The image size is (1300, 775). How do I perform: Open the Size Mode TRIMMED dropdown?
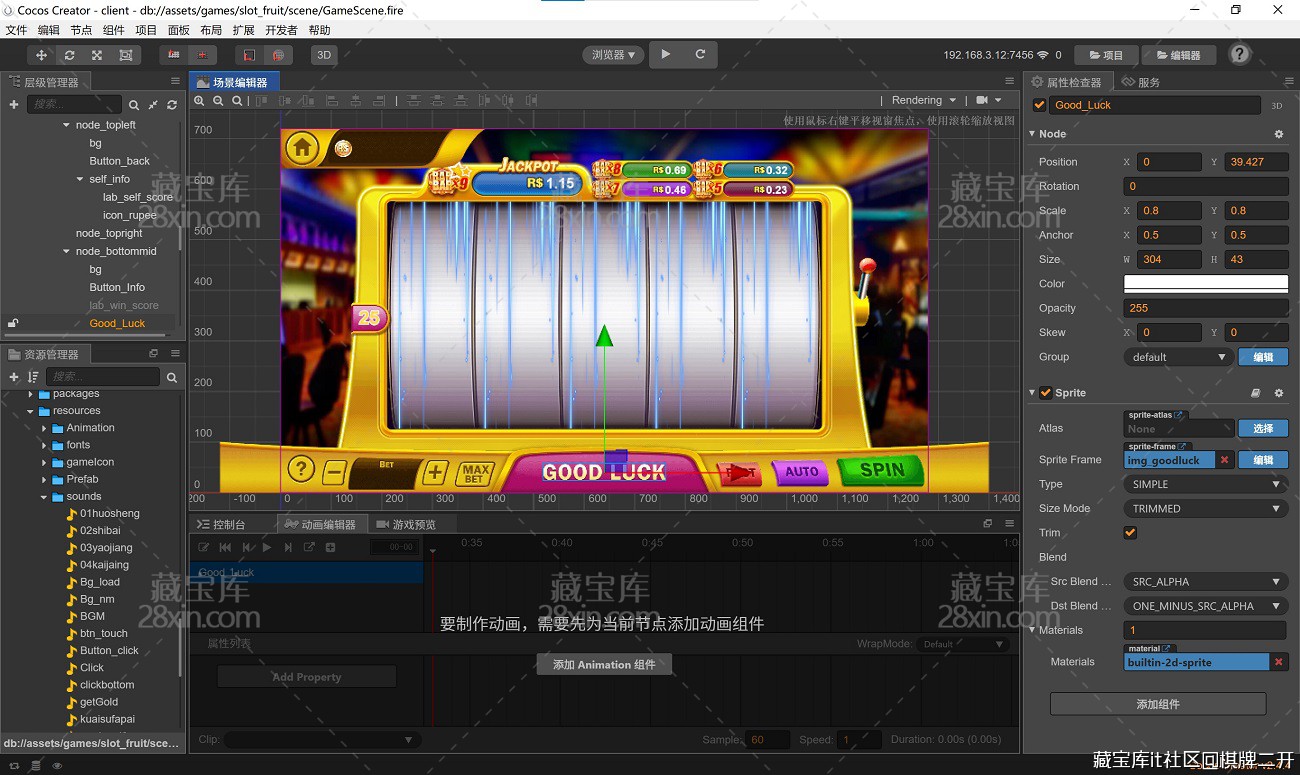1205,508
